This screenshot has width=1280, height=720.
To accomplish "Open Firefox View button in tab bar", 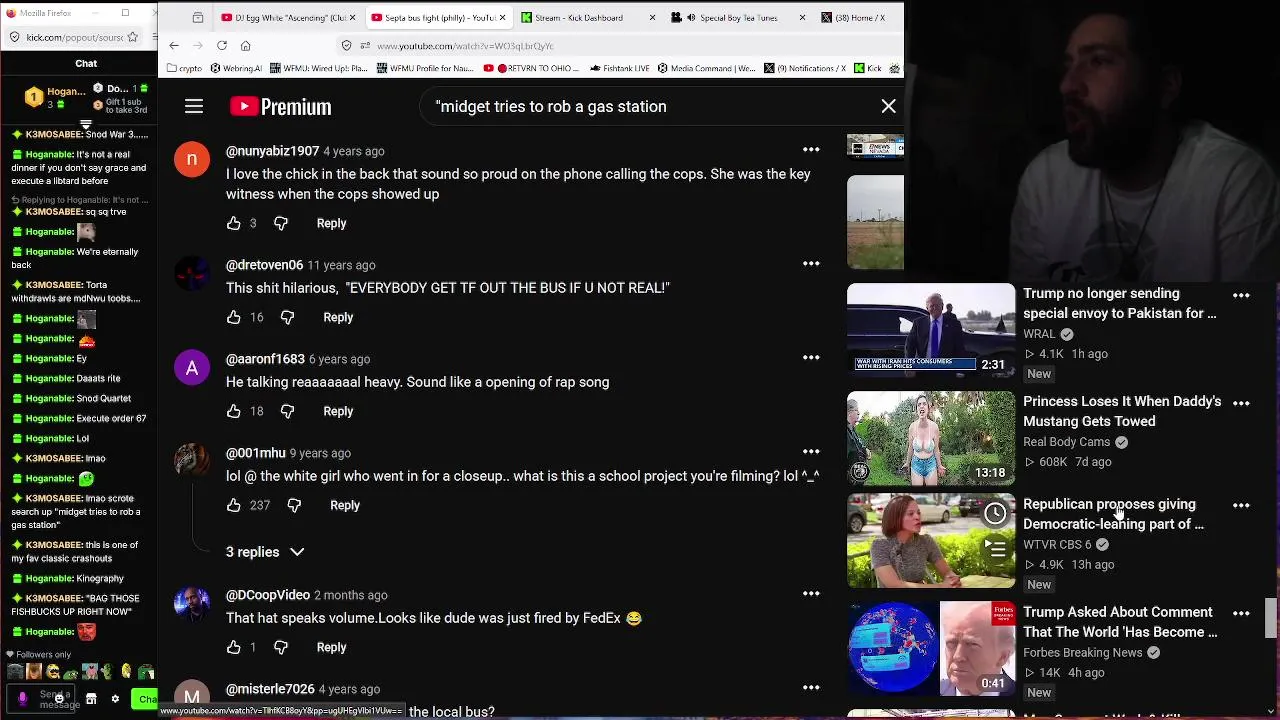I will pos(198,17).
